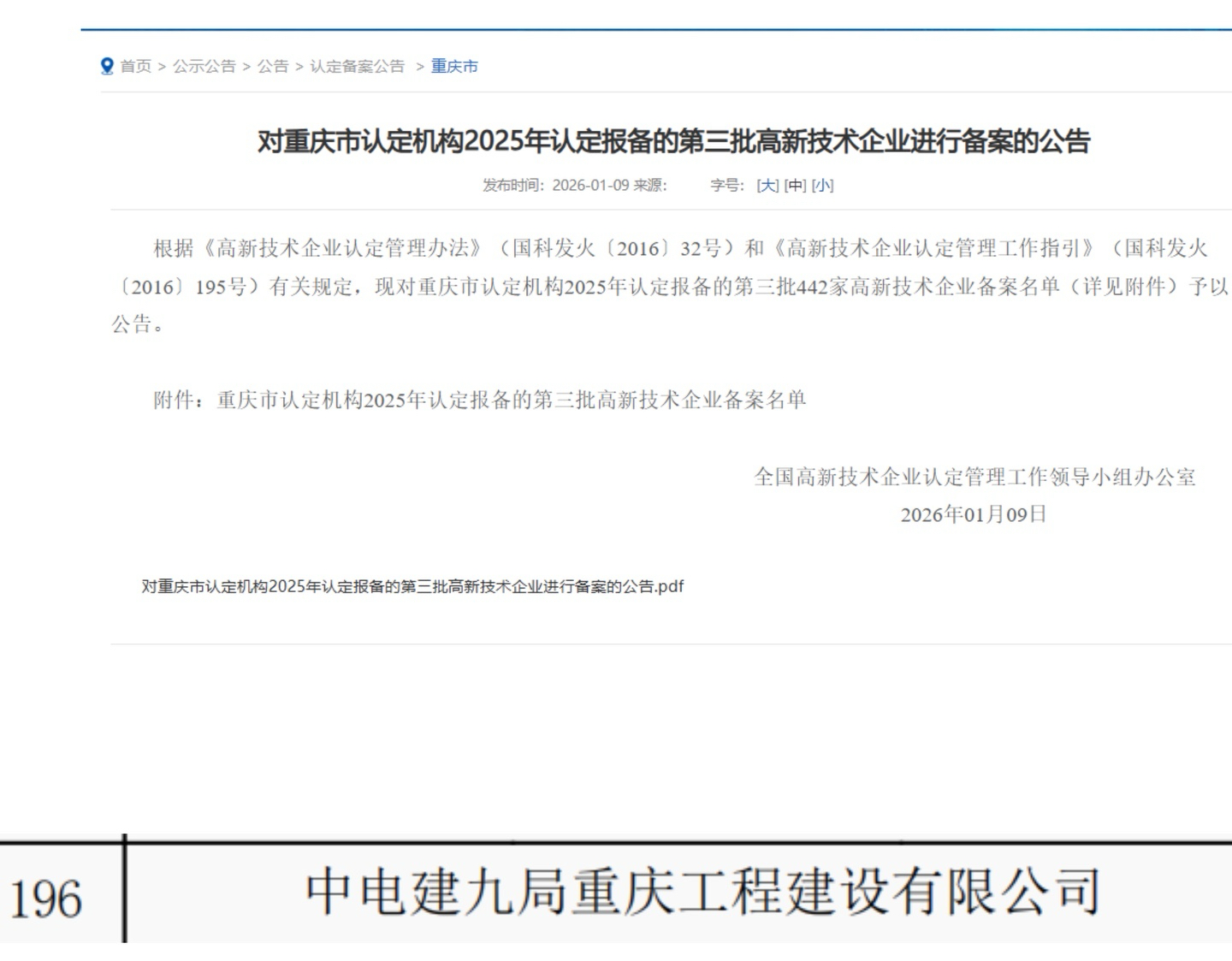
Task: Click the 来源 label
Action: tap(649, 185)
